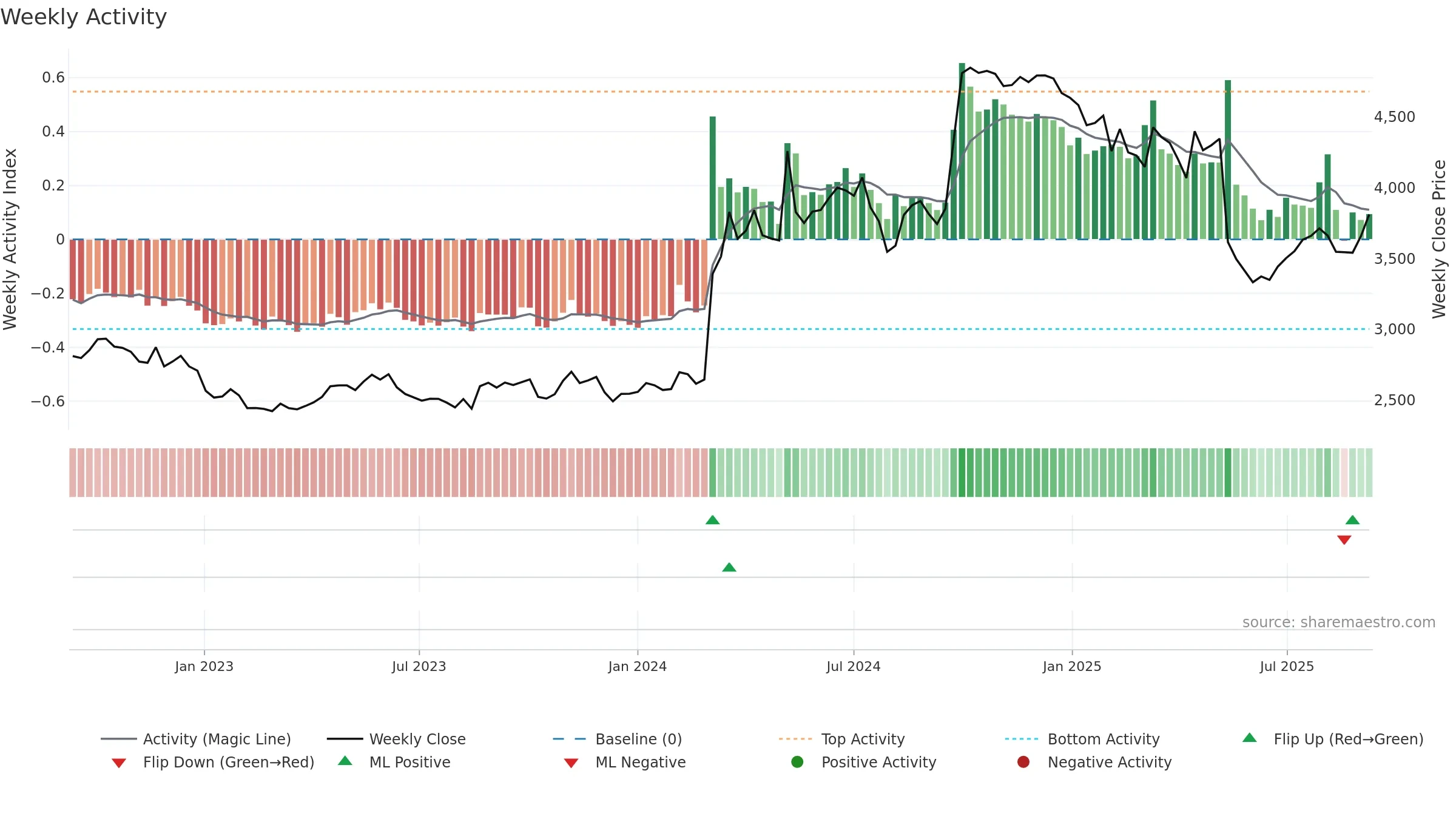Click the −0.6 activity axis tick
Screen dimensions: 1456x819
click(47, 401)
